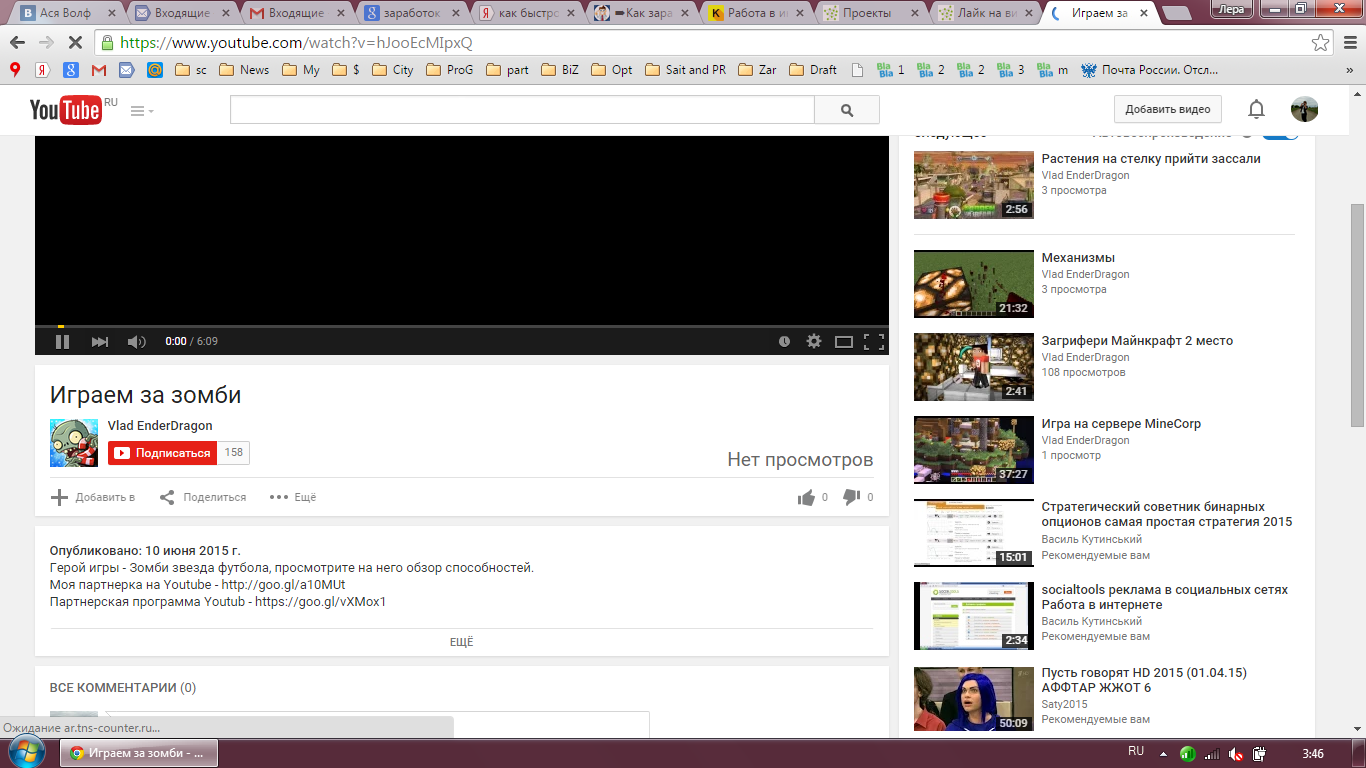The image size is (1366, 768).
Task: Open the Почта России bookmark
Action: point(1149,70)
